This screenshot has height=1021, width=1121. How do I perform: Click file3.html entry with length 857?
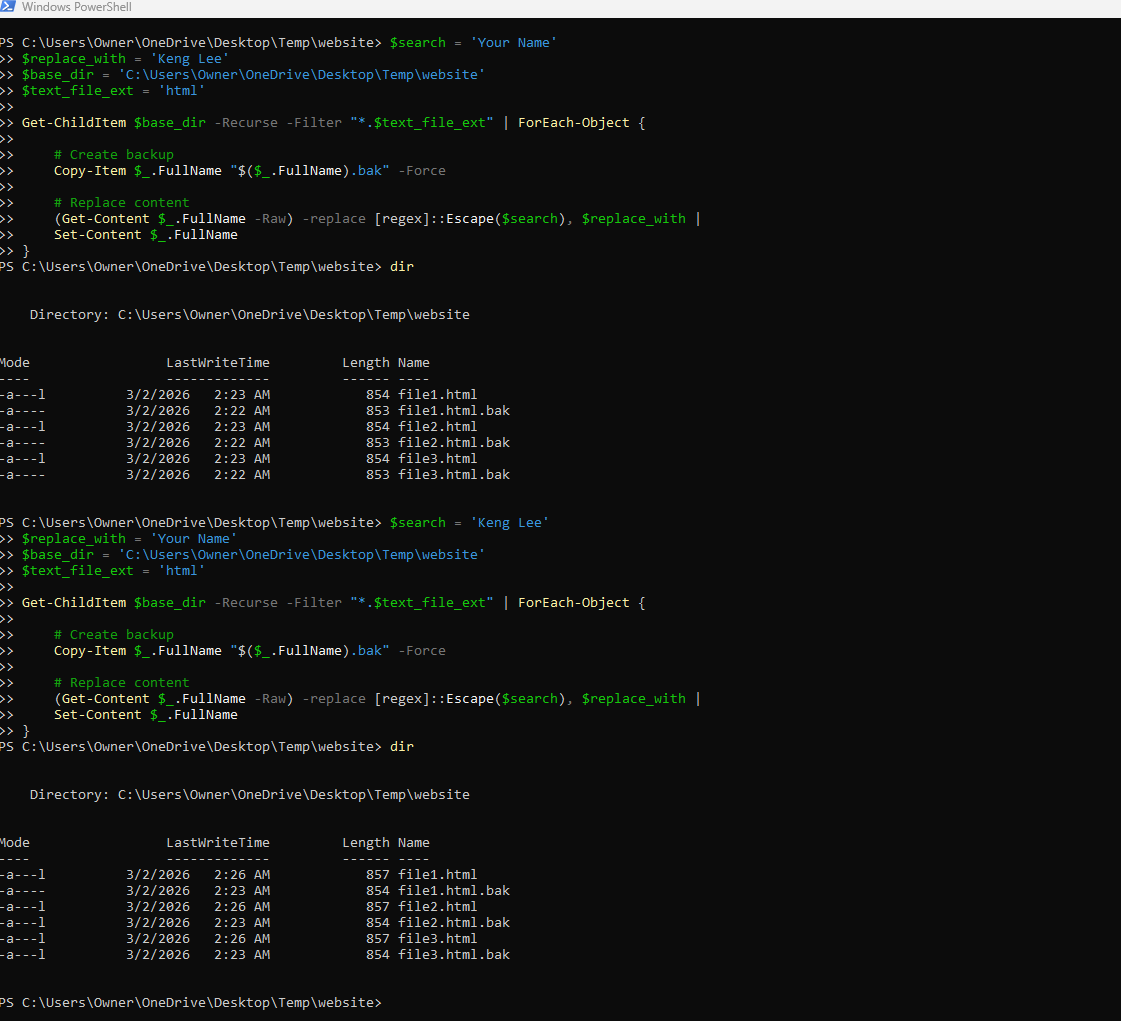coord(437,939)
